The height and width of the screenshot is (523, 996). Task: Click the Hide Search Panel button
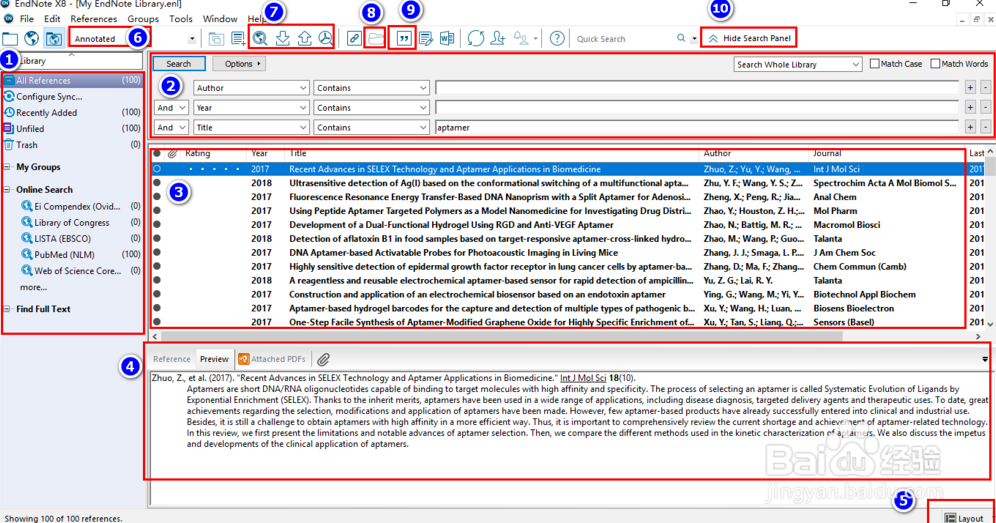coord(748,38)
